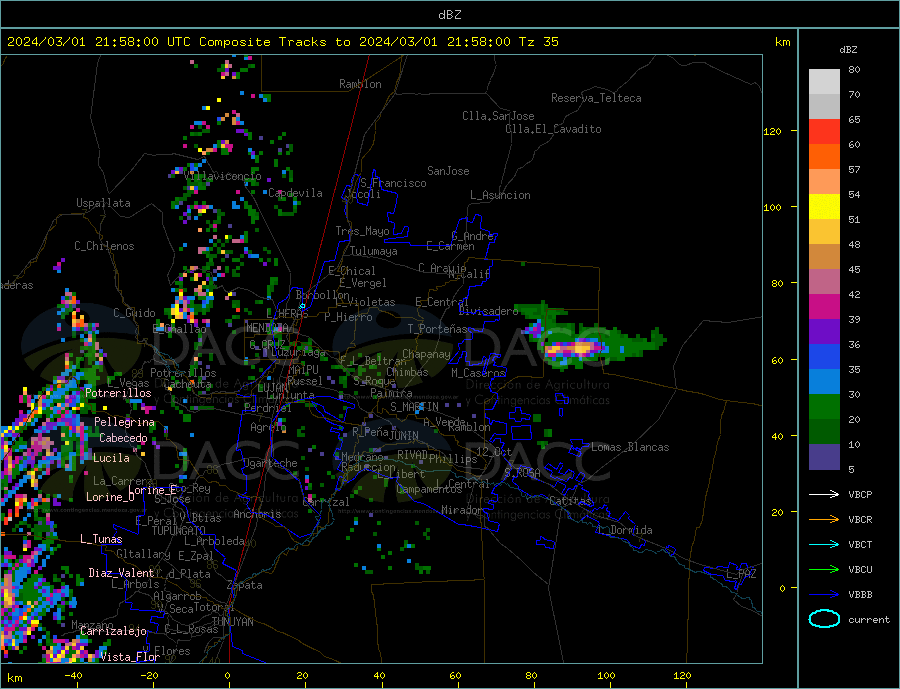Screen dimensions: 900x689
Task: Click the dBZ heading above the color scale
Action: pos(848,50)
